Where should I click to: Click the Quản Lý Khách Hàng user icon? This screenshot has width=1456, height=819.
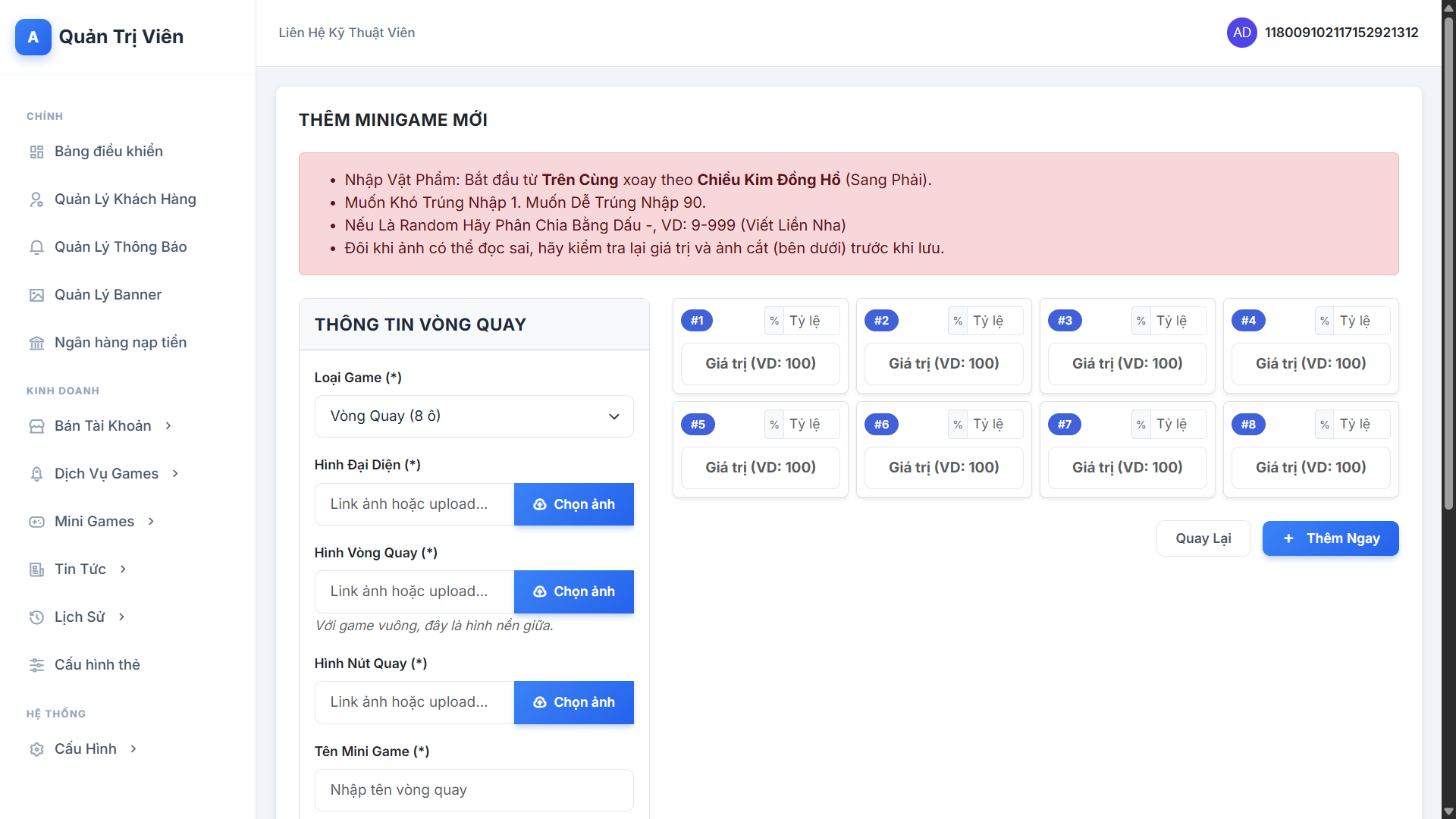coord(36,199)
